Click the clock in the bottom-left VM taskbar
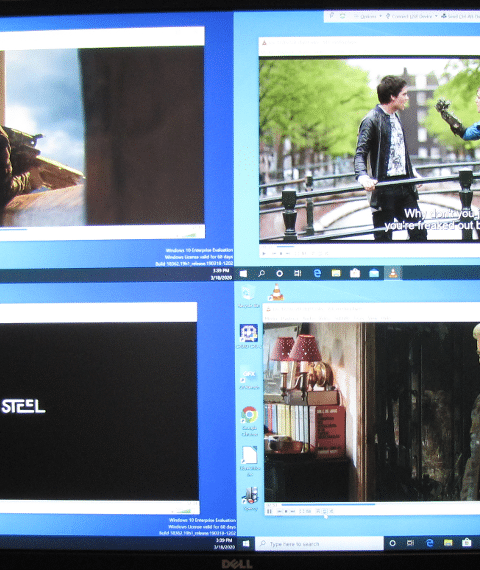The image size is (480, 570). tap(224, 543)
